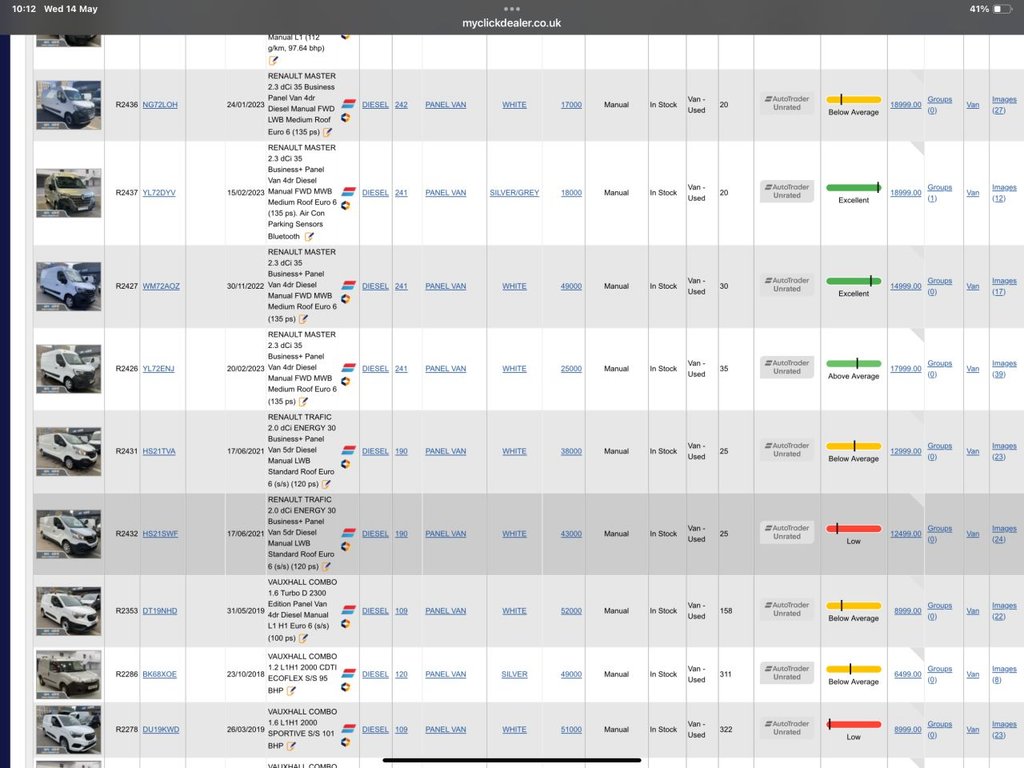Click the SILVER/GREY colour link
Viewport: 1024px width, 768px height.
tap(514, 193)
